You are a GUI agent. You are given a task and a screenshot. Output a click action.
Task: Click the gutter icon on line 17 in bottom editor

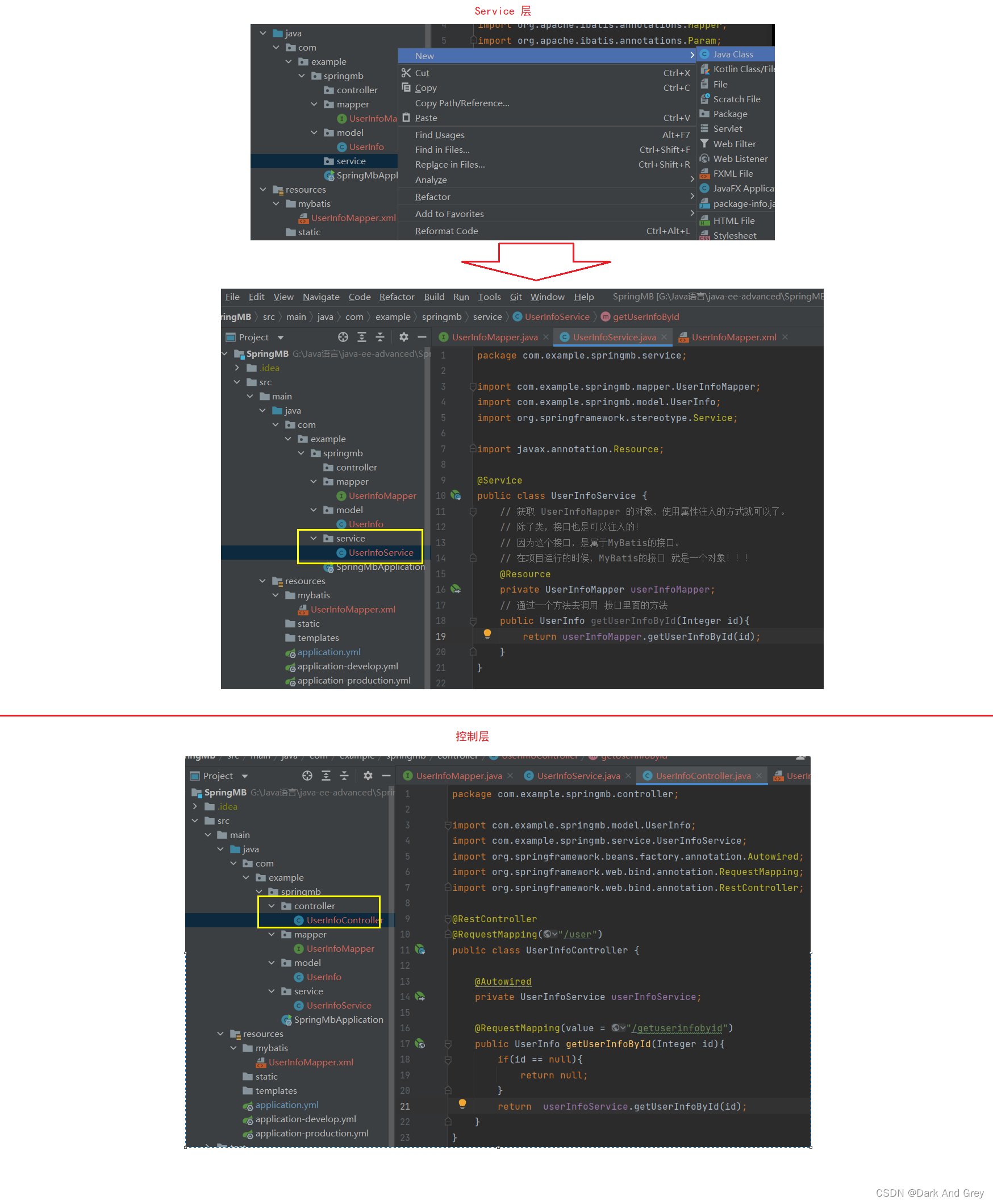point(420,1043)
